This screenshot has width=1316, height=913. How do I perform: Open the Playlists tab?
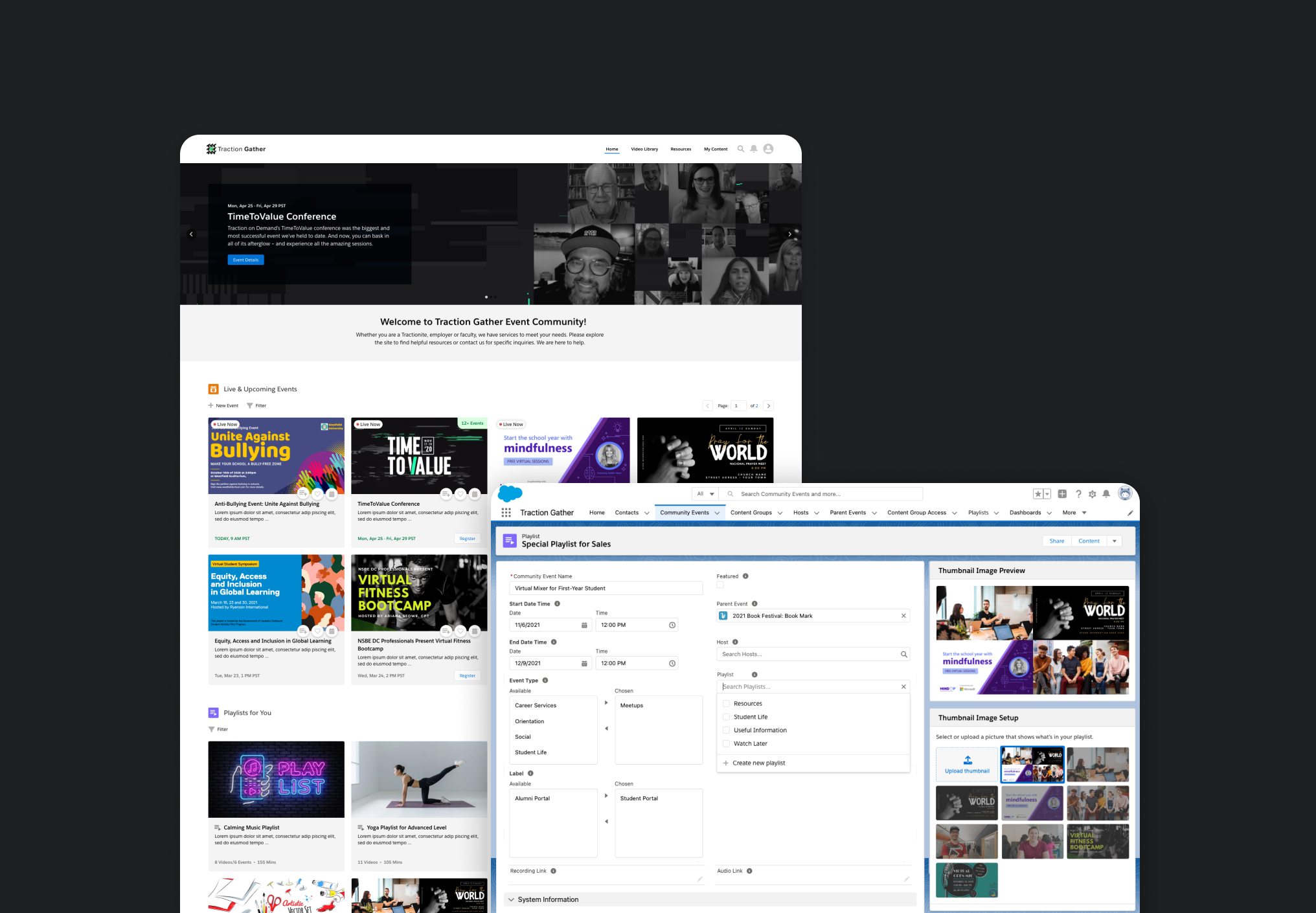(979, 513)
